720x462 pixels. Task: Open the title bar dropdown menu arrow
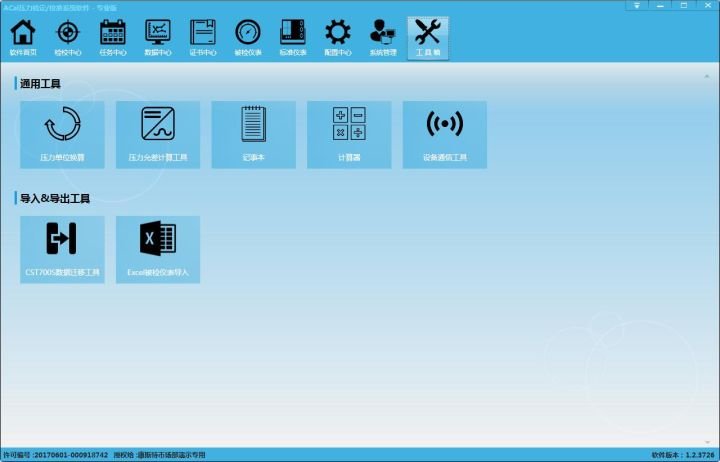click(637, 6)
